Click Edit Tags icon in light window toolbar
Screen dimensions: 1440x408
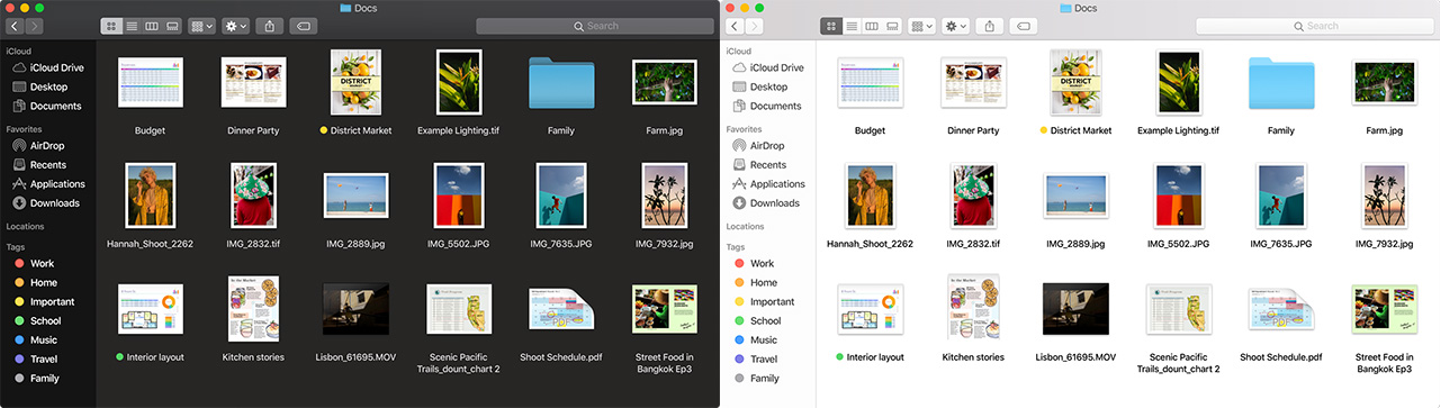point(1022,26)
